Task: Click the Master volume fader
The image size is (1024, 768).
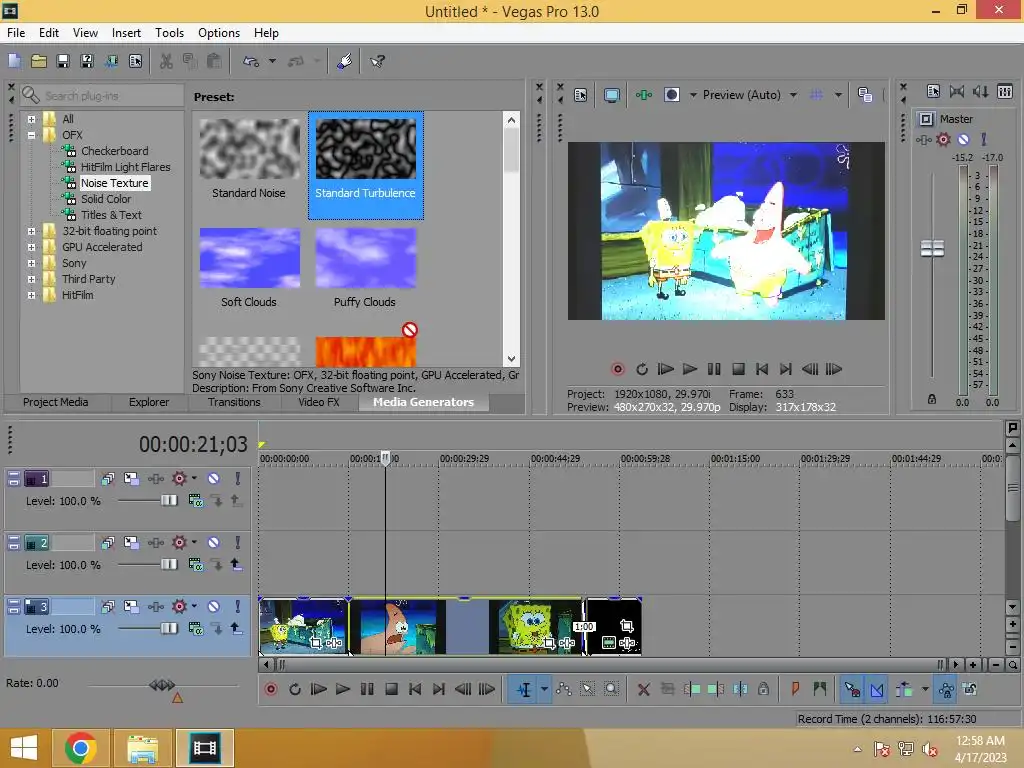Action: [x=932, y=248]
